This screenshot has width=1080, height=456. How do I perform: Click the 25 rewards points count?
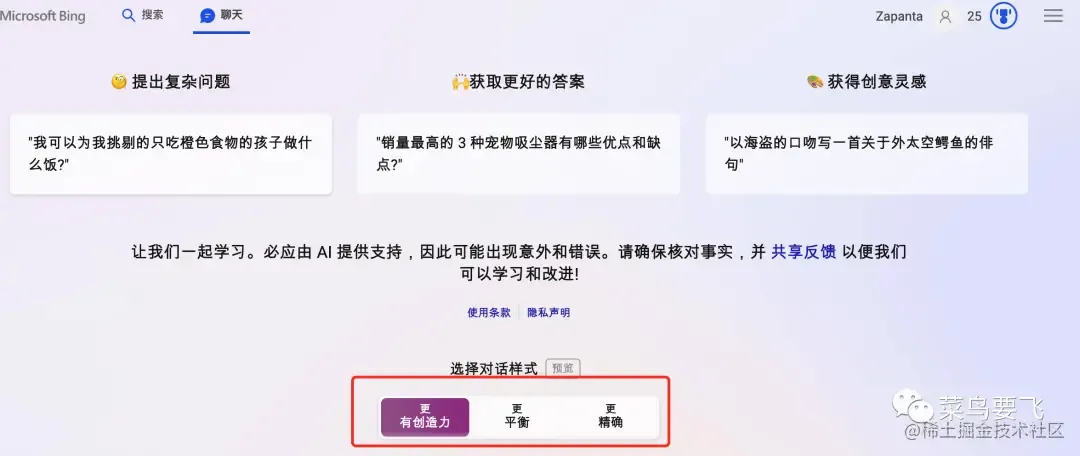click(x=974, y=17)
